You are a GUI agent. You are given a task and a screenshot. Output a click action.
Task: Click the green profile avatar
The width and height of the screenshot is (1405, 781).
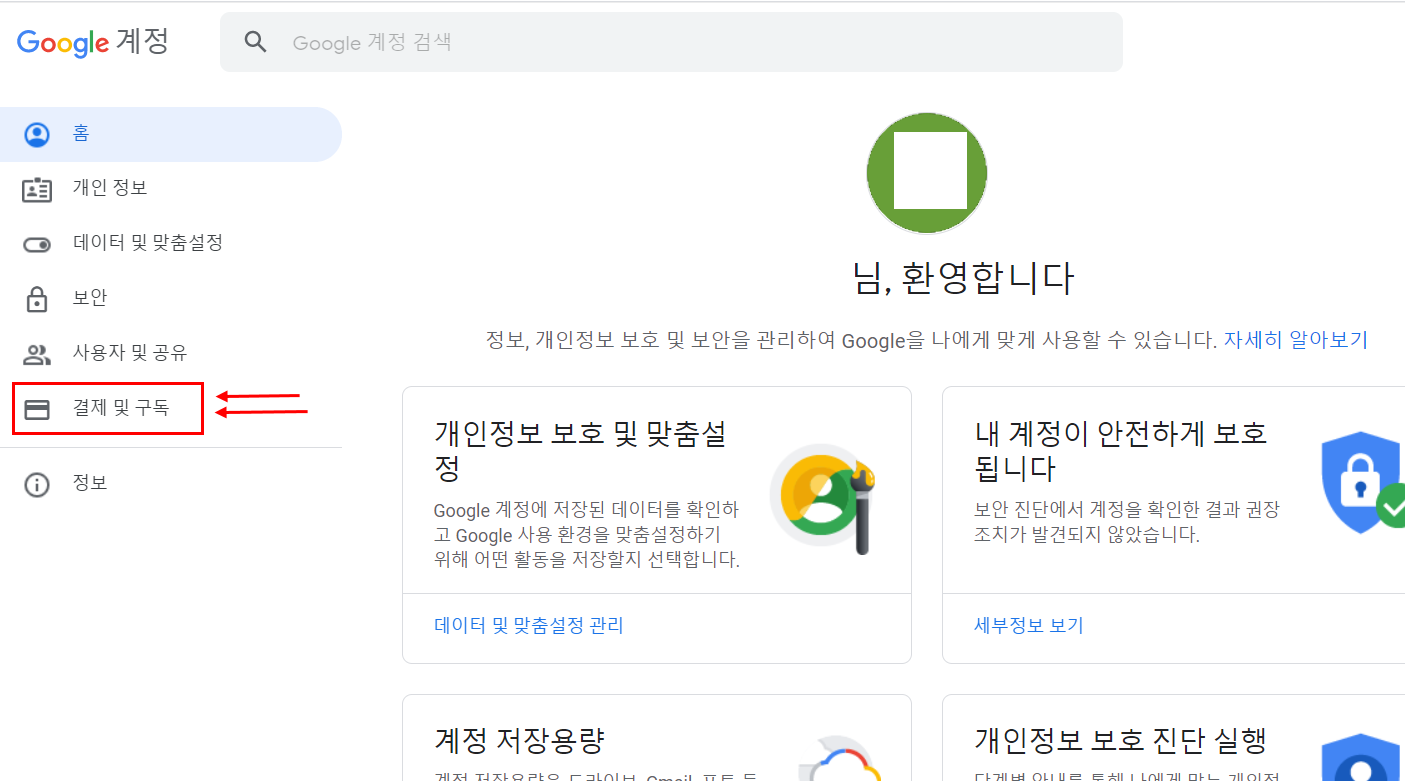927,173
